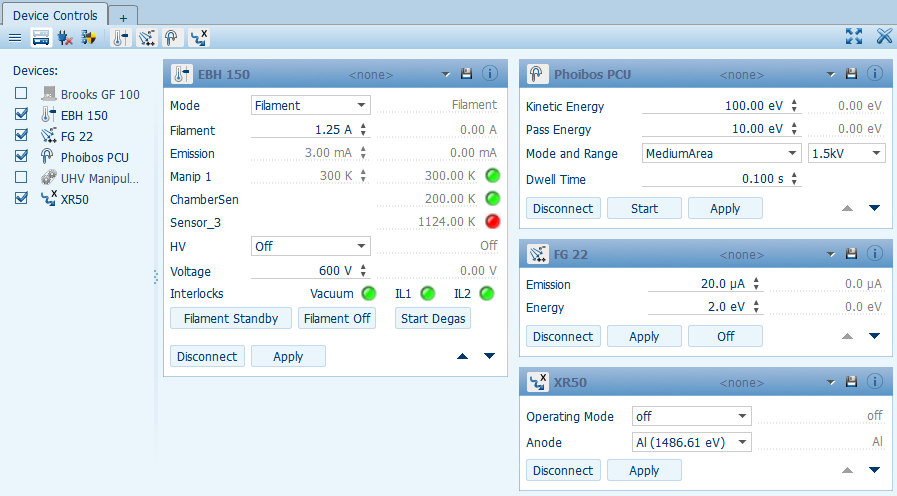Add a new tab with the plus button
This screenshot has width=897, height=496.
click(x=123, y=17)
